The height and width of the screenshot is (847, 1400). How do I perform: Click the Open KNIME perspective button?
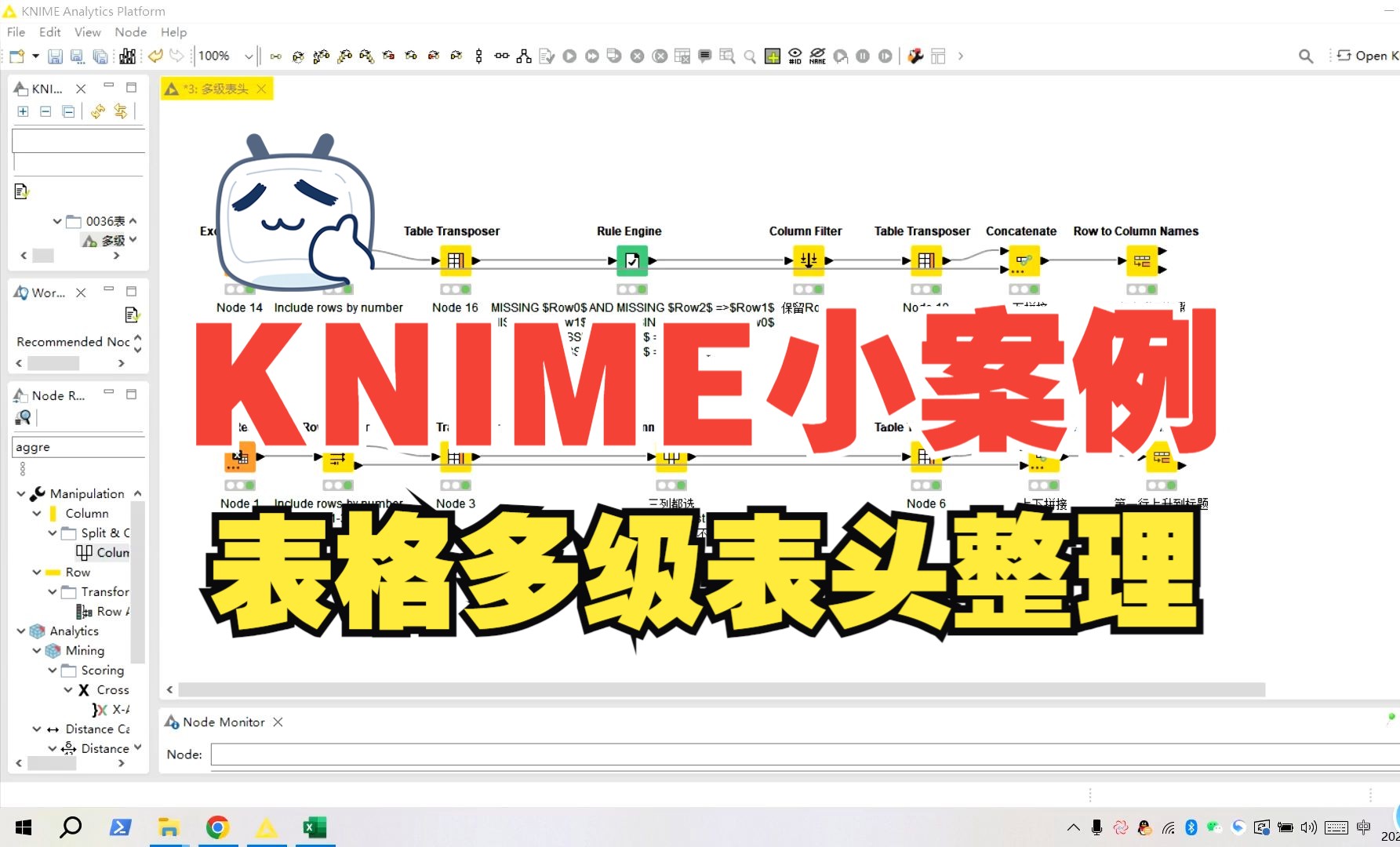1368,56
